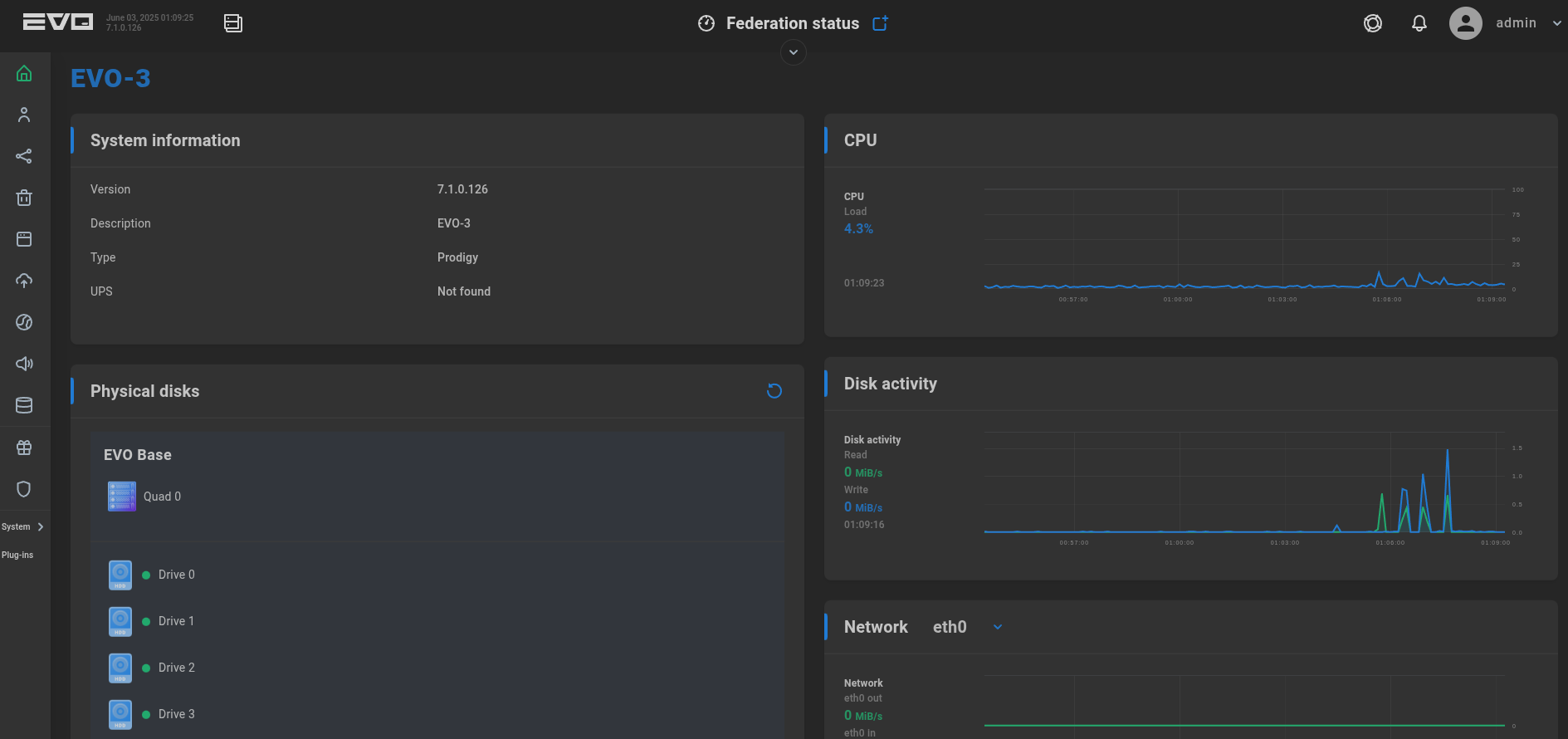Screen dimensions: 1568x739
Task: Click the CPU panel heading
Action: (860, 140)
